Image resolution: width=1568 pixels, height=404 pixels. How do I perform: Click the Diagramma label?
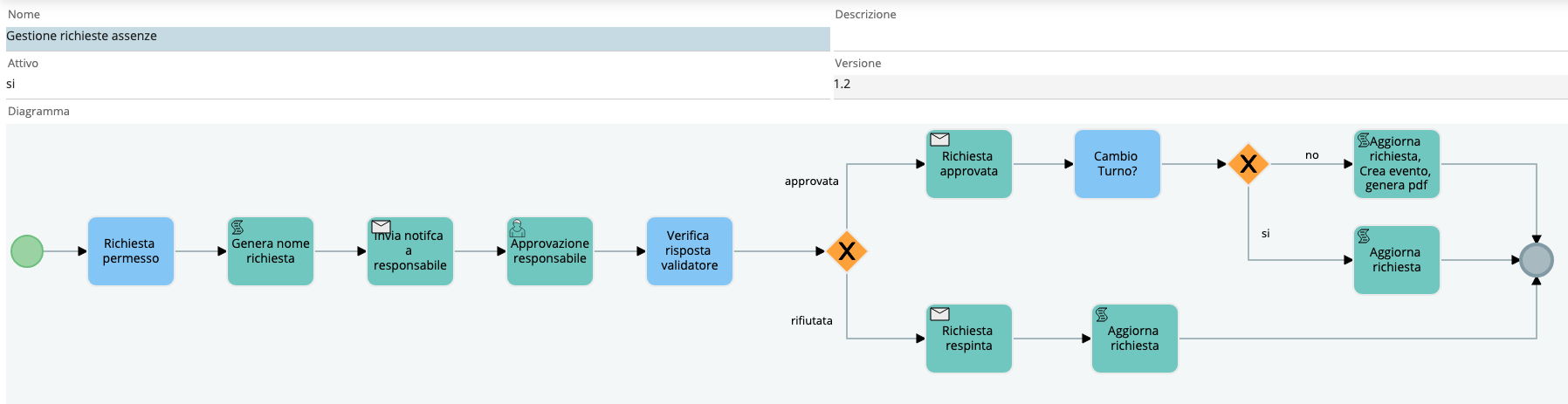coord(38,112)
